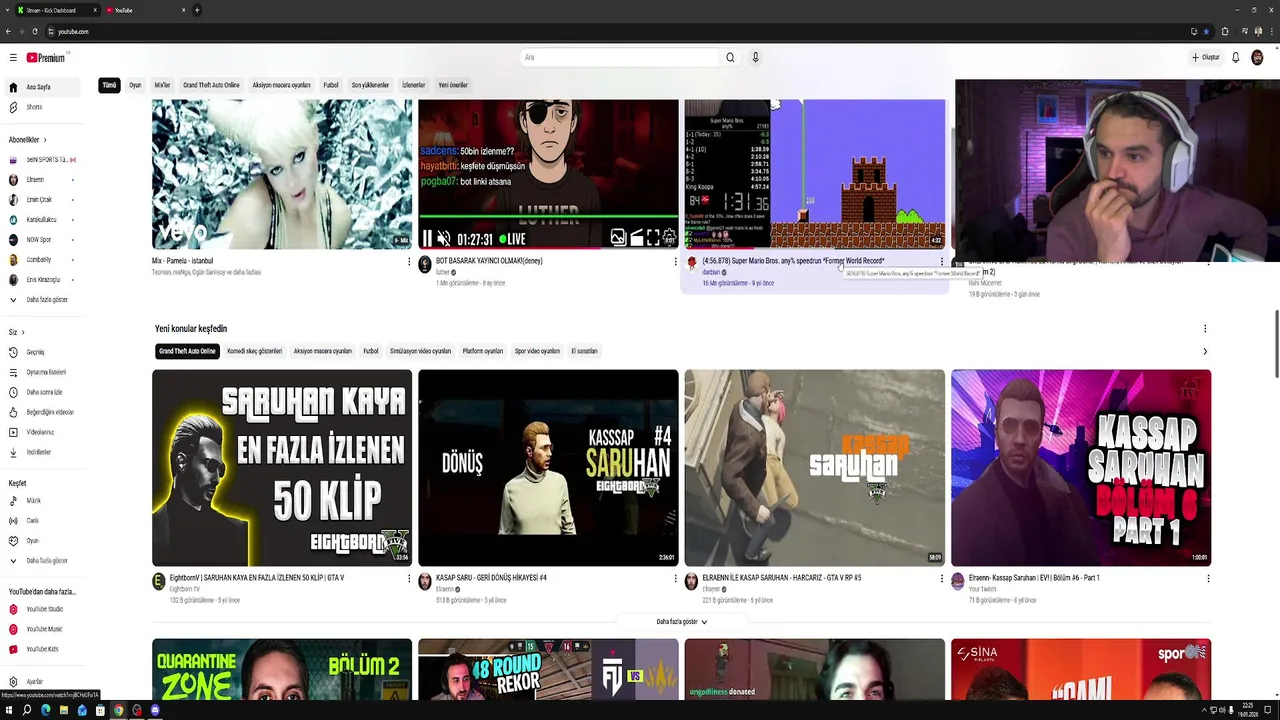Viewport: 1280px width, 720px height.
Task: Open the darbian channel link
Action: click(x=711, y=272)
